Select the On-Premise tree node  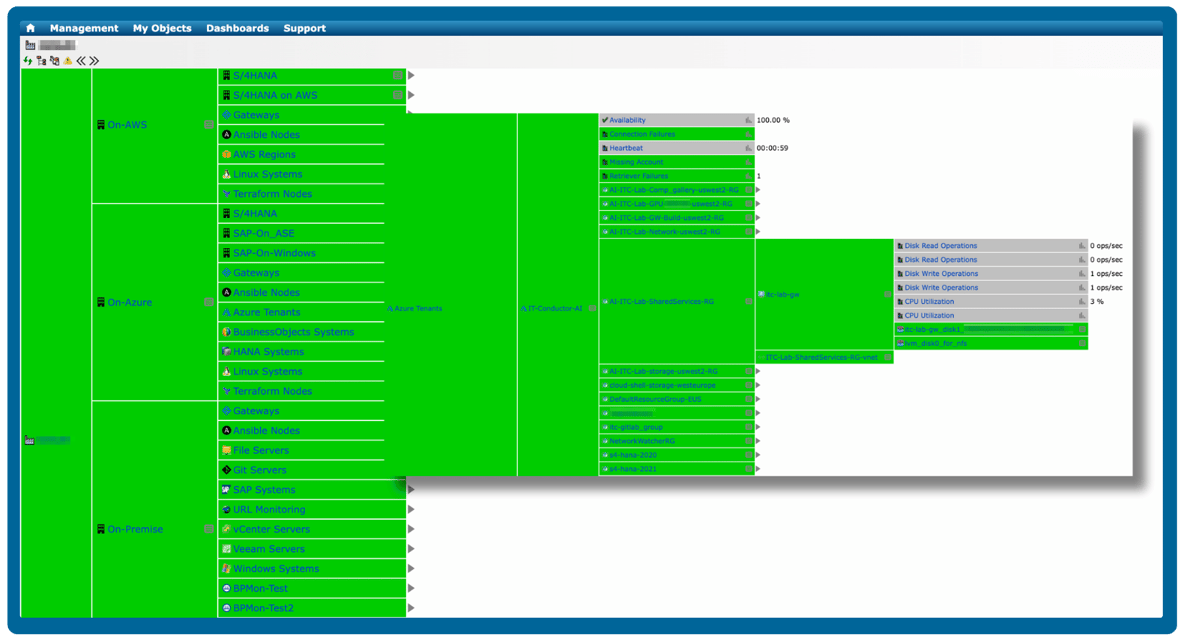pyautogui.click(x=135, y=529)
